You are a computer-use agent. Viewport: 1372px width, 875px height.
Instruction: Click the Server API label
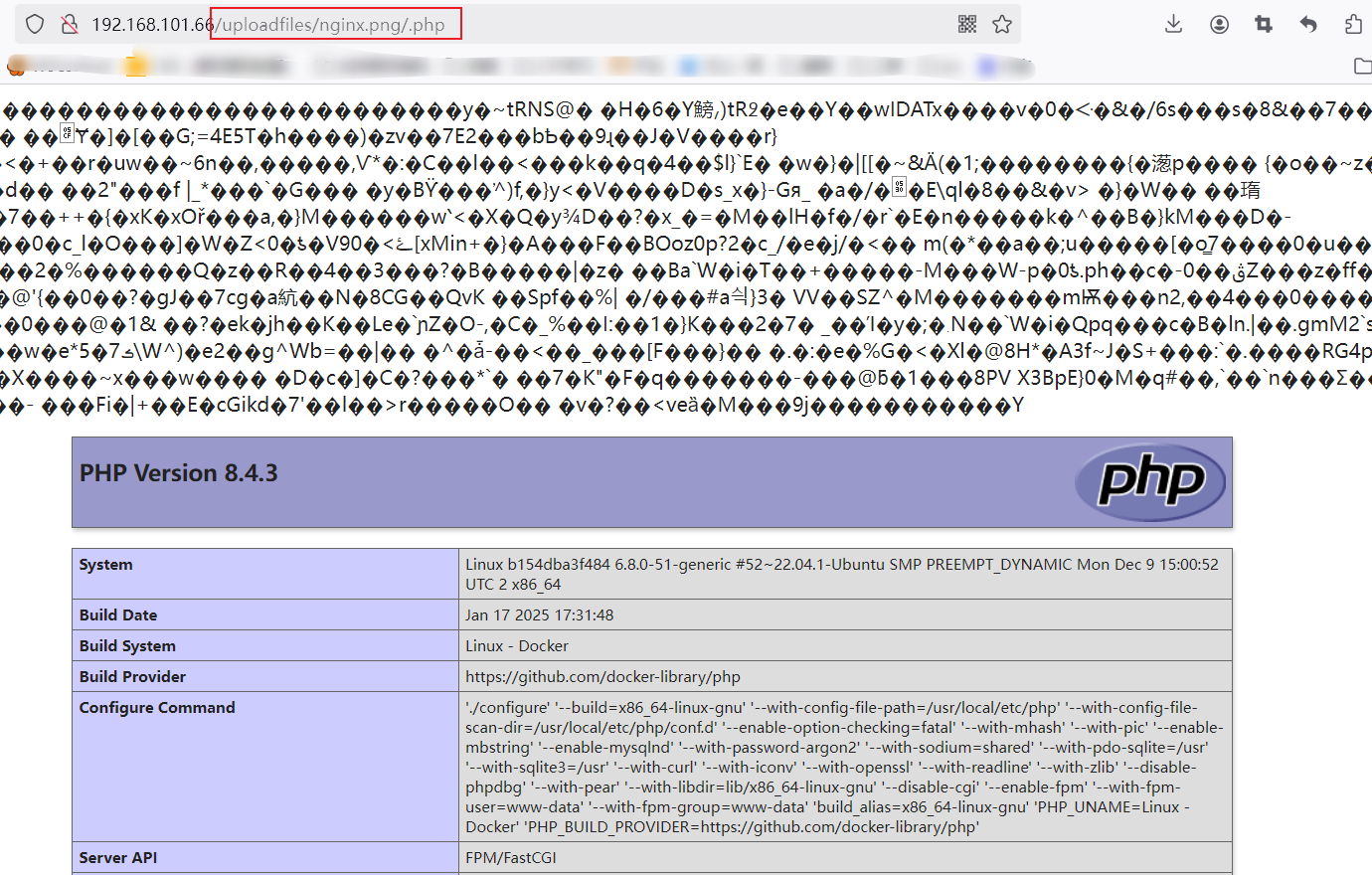(118, 858)
